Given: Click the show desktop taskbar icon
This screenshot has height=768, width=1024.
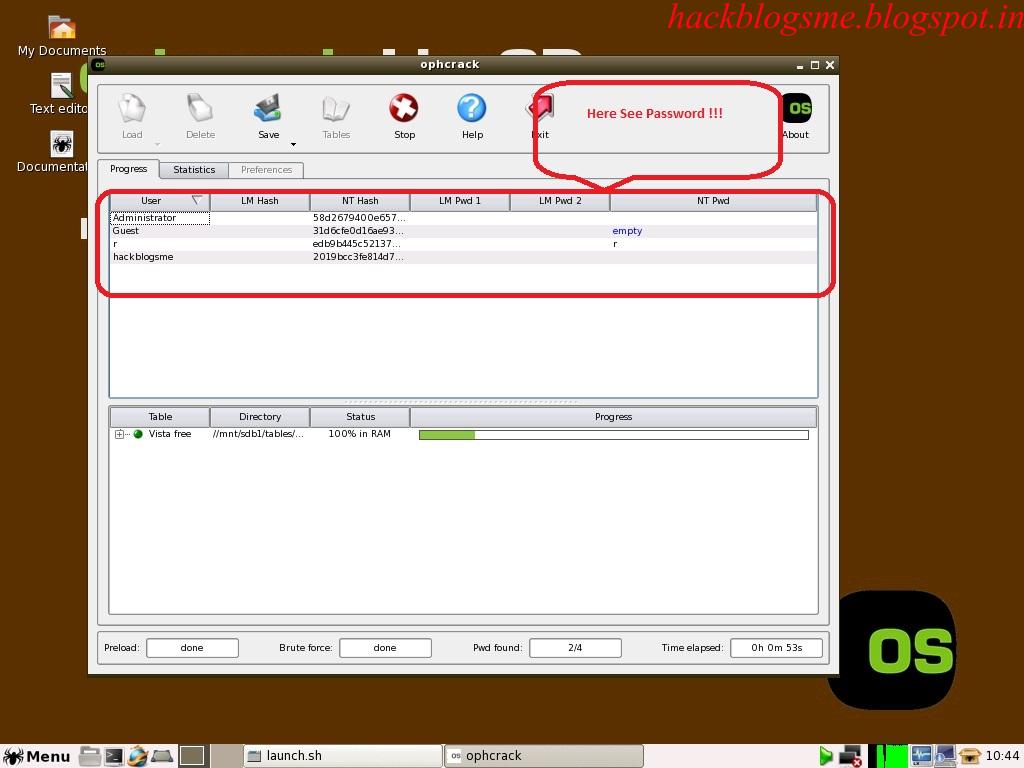Looking at the screenshot, I should pyautogui.click(x=162, y=756).
